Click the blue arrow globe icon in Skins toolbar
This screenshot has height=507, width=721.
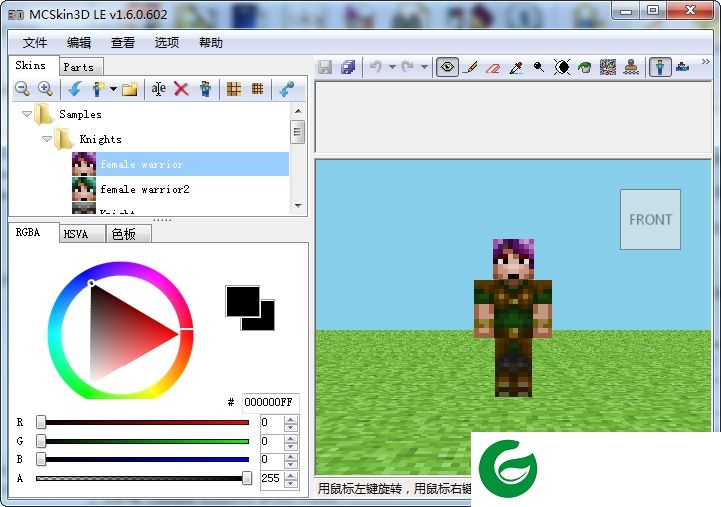coord(286,88)
